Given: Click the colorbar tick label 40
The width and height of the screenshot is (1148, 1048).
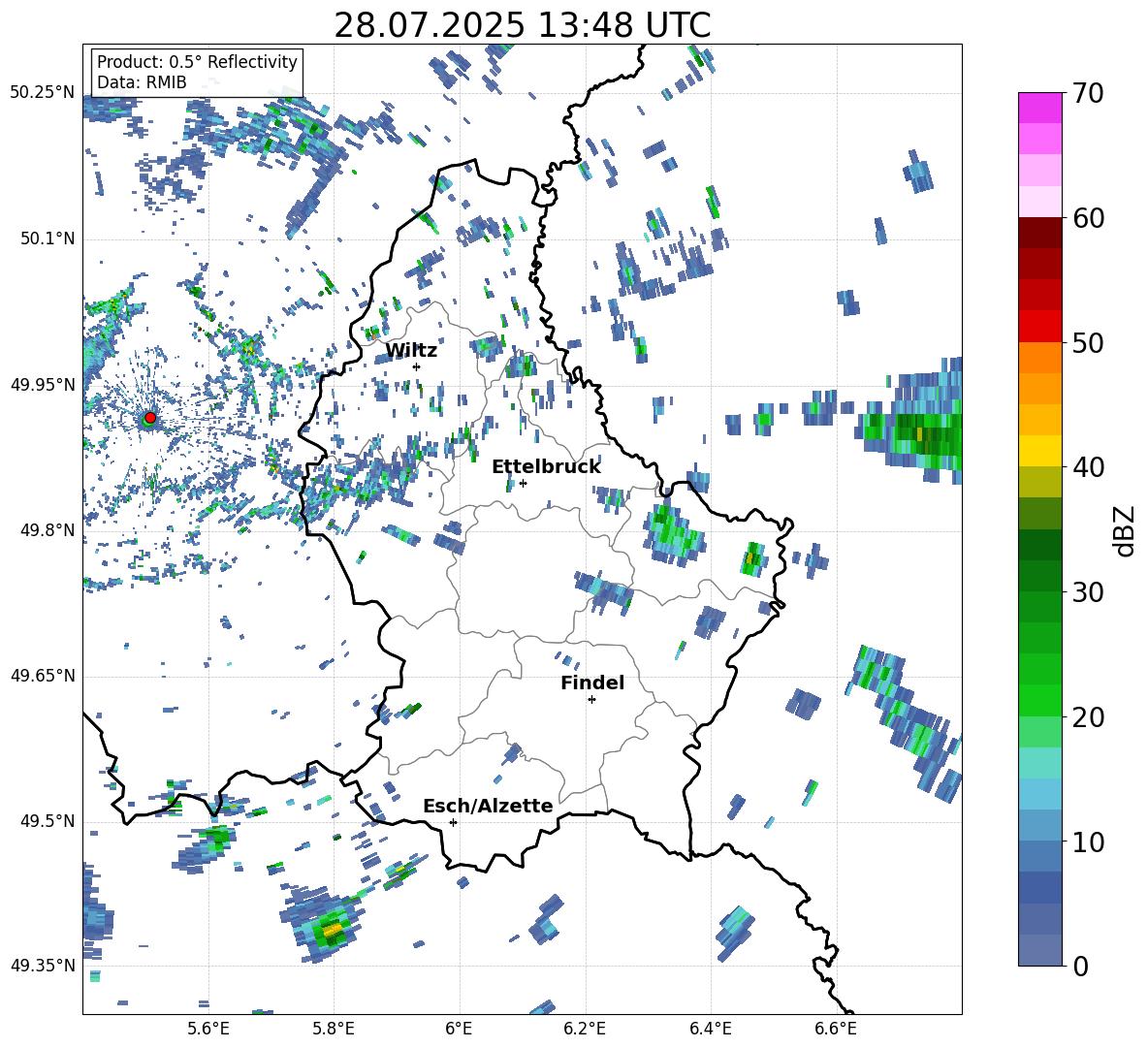Looking at the screenshot, I should 1088,467.
